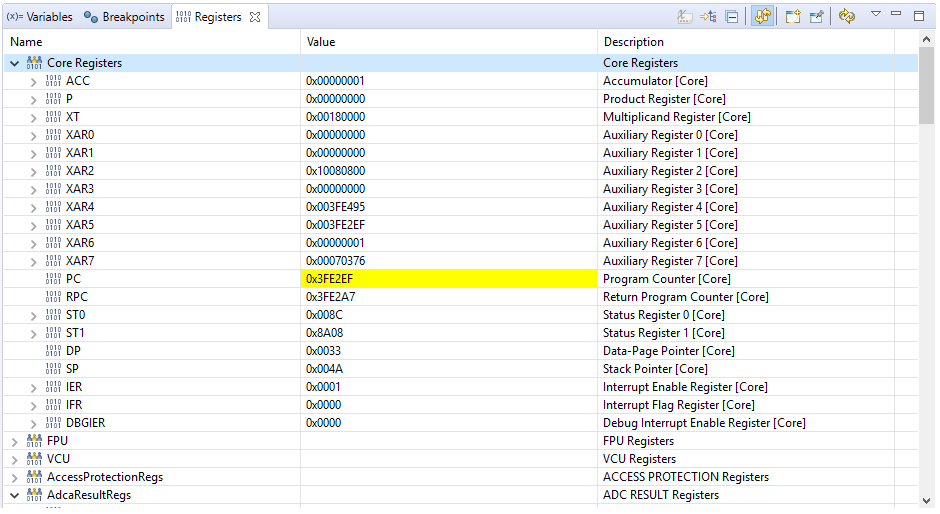Toggle Continuous Refresh off
This screenshot has width=940, height=514.
point(762,16)
